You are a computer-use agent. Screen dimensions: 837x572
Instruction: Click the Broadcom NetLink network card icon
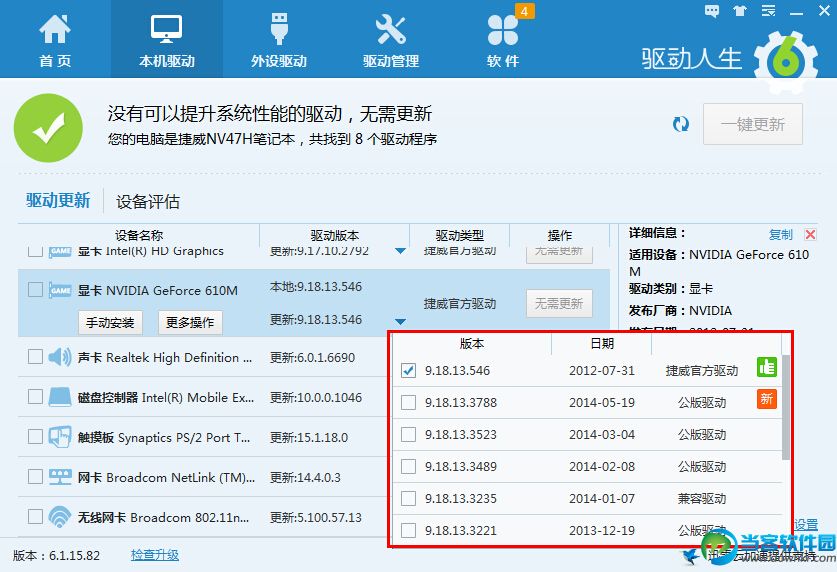(60, 476)
